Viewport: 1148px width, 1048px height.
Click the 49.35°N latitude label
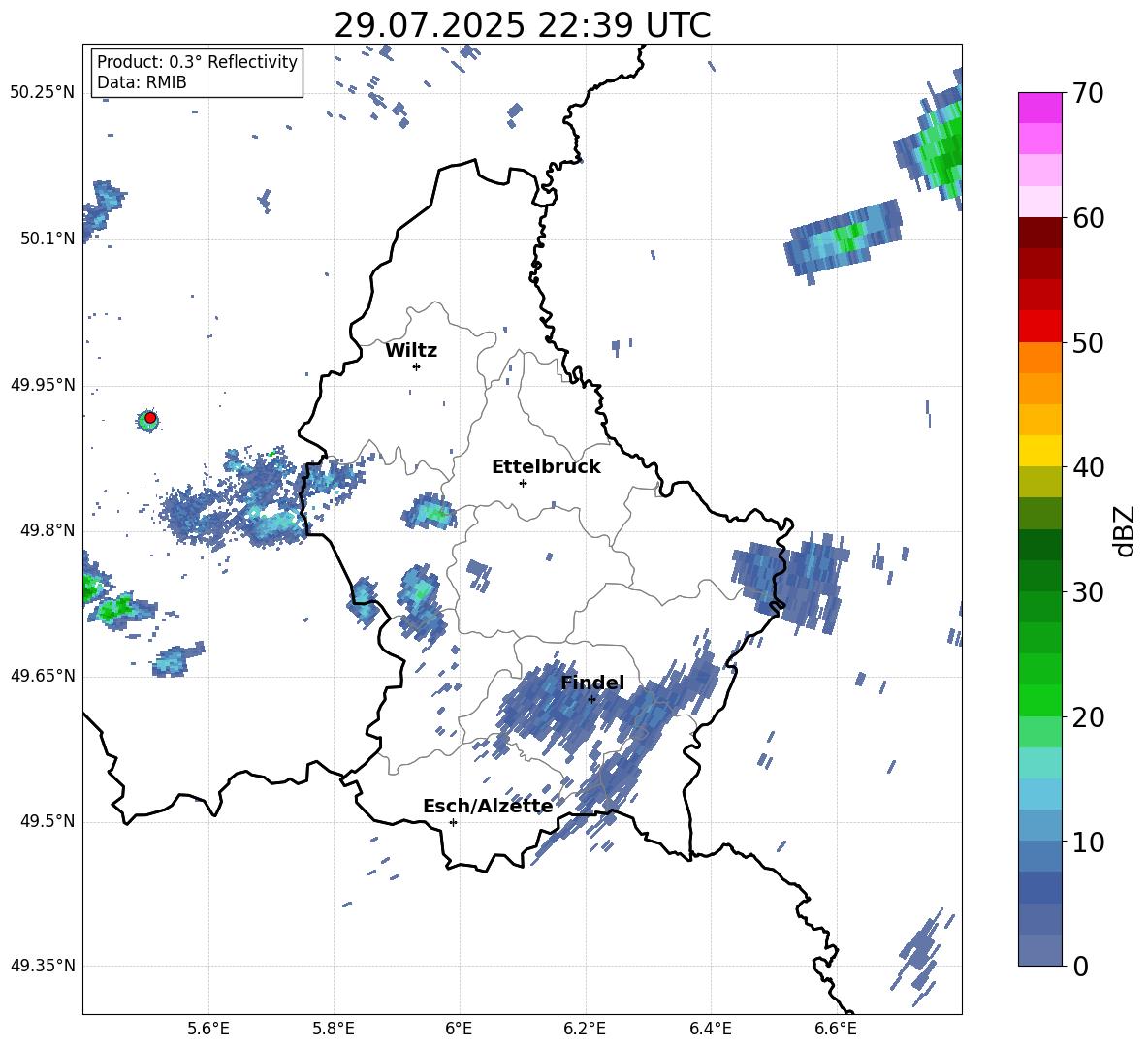tap(42, 966)
